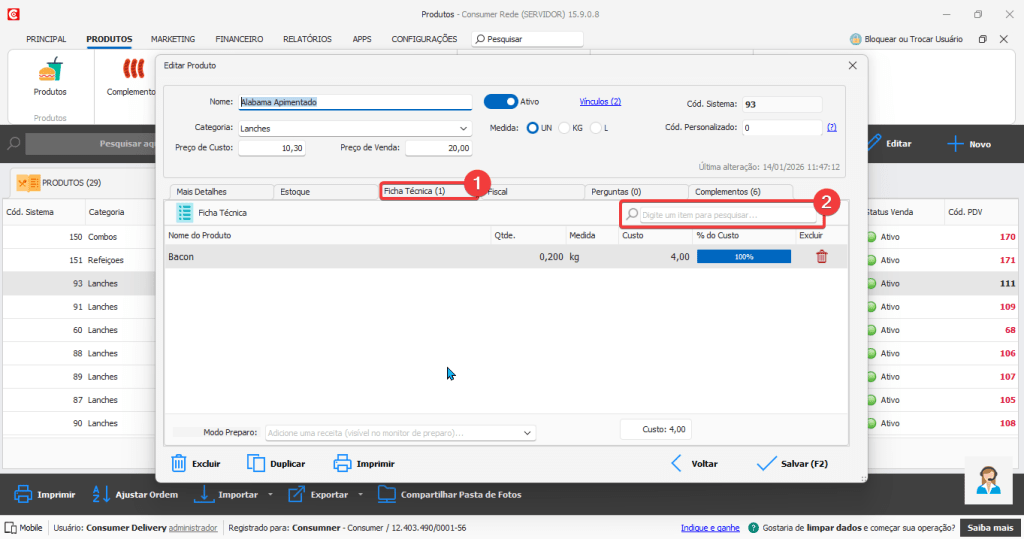Click the Duplicar copy icon
The image size is (1024, 539).
[256, 463]
